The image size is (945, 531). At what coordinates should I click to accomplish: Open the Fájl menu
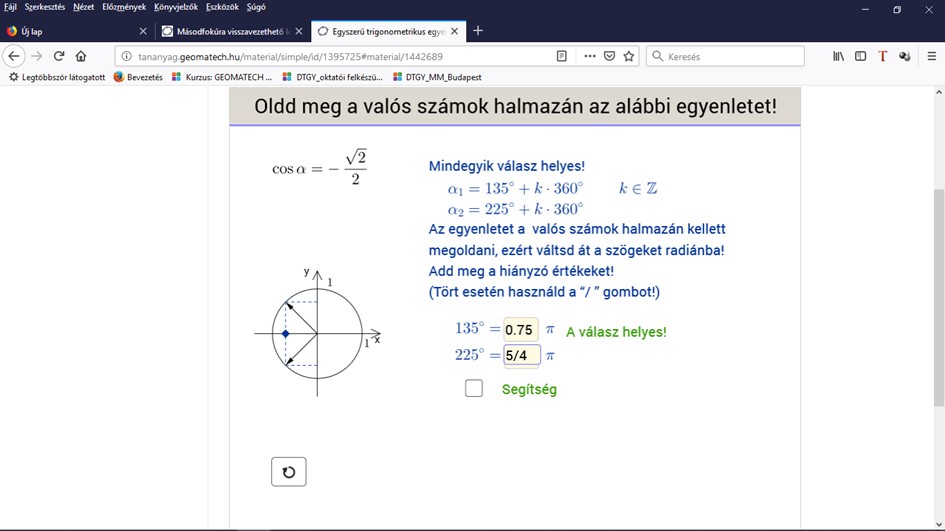coord(10,7)
